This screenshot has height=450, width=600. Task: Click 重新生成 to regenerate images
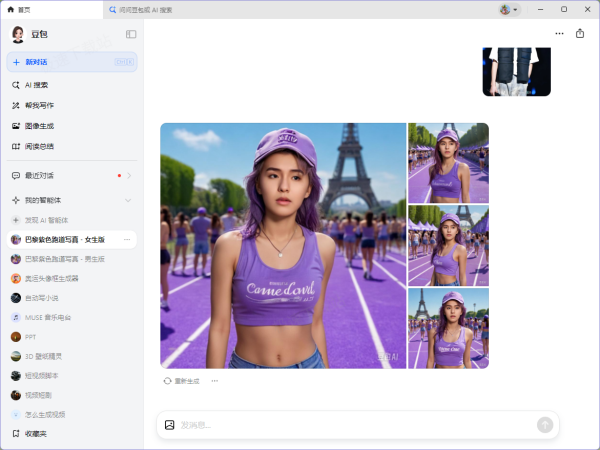(181, 381)
